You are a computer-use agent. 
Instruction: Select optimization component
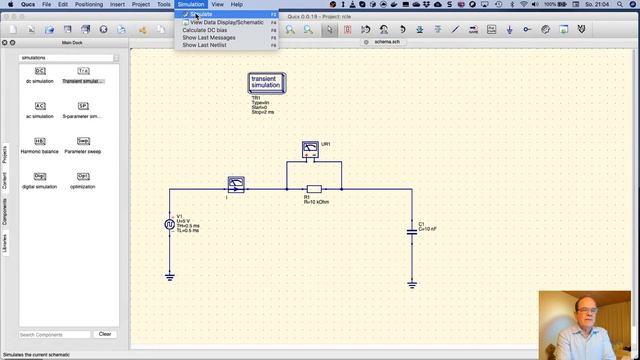[83, 181]
